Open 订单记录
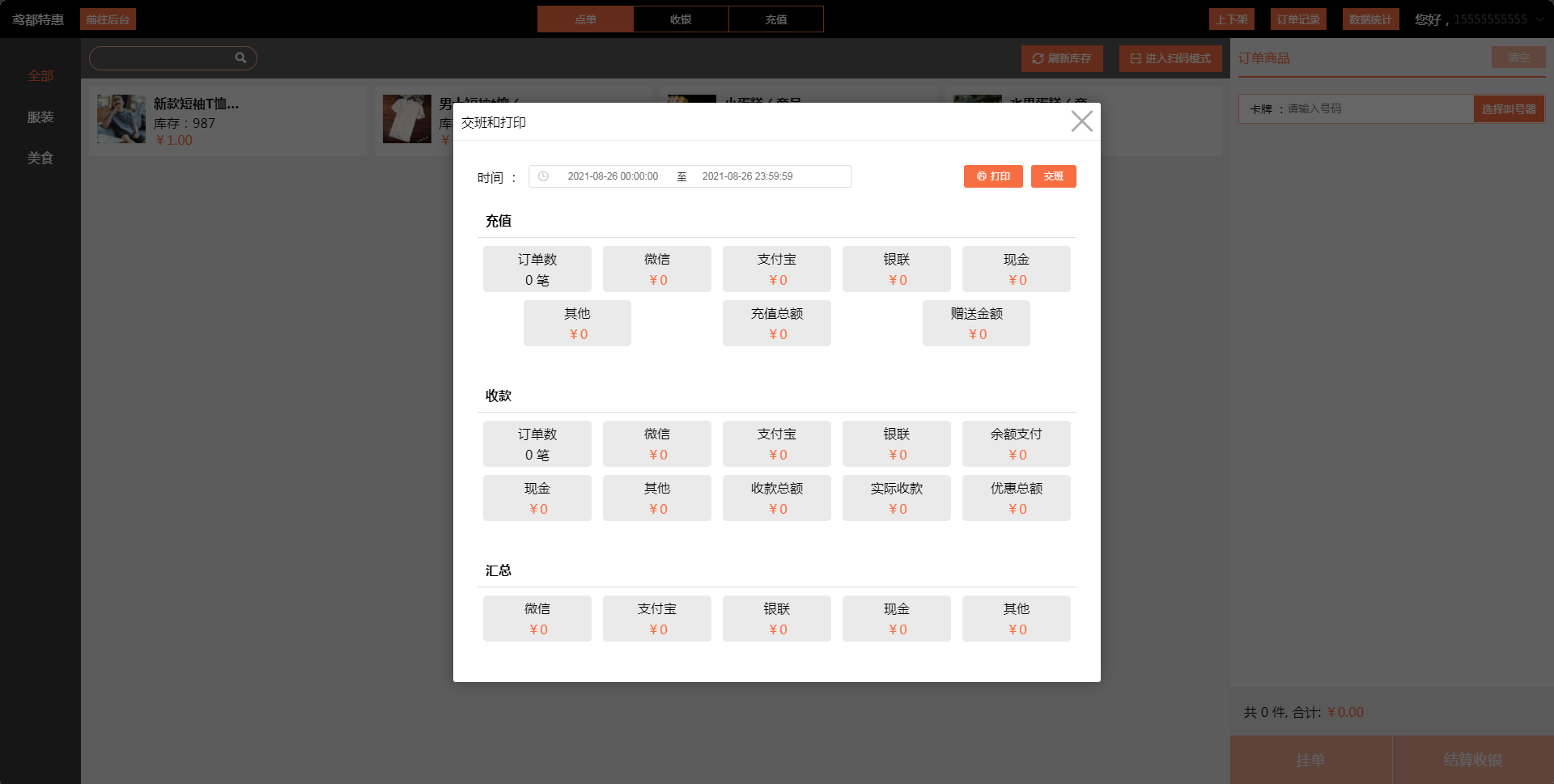The width and height of the screenshot is (1554, 784). tap(1298, 19)
